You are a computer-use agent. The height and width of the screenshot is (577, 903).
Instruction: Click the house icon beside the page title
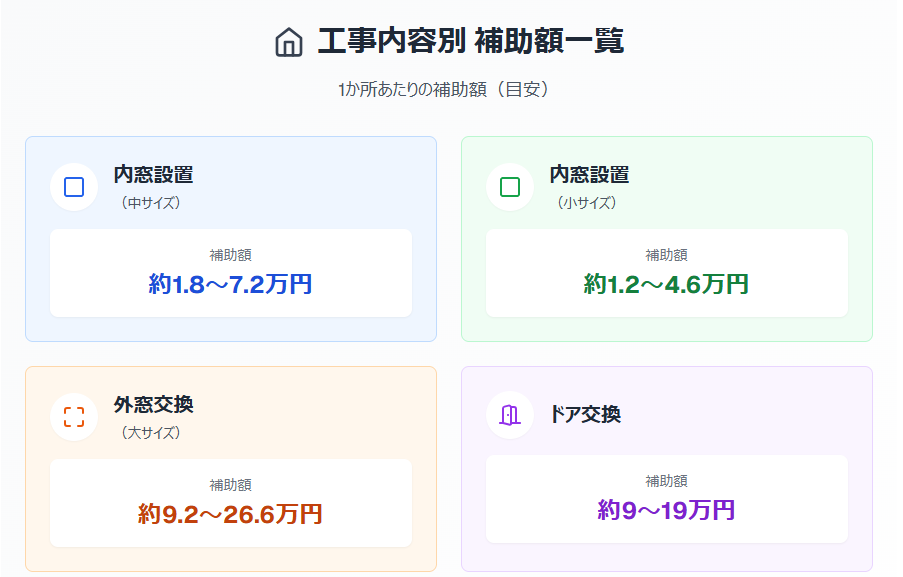(x=288, y=43)
